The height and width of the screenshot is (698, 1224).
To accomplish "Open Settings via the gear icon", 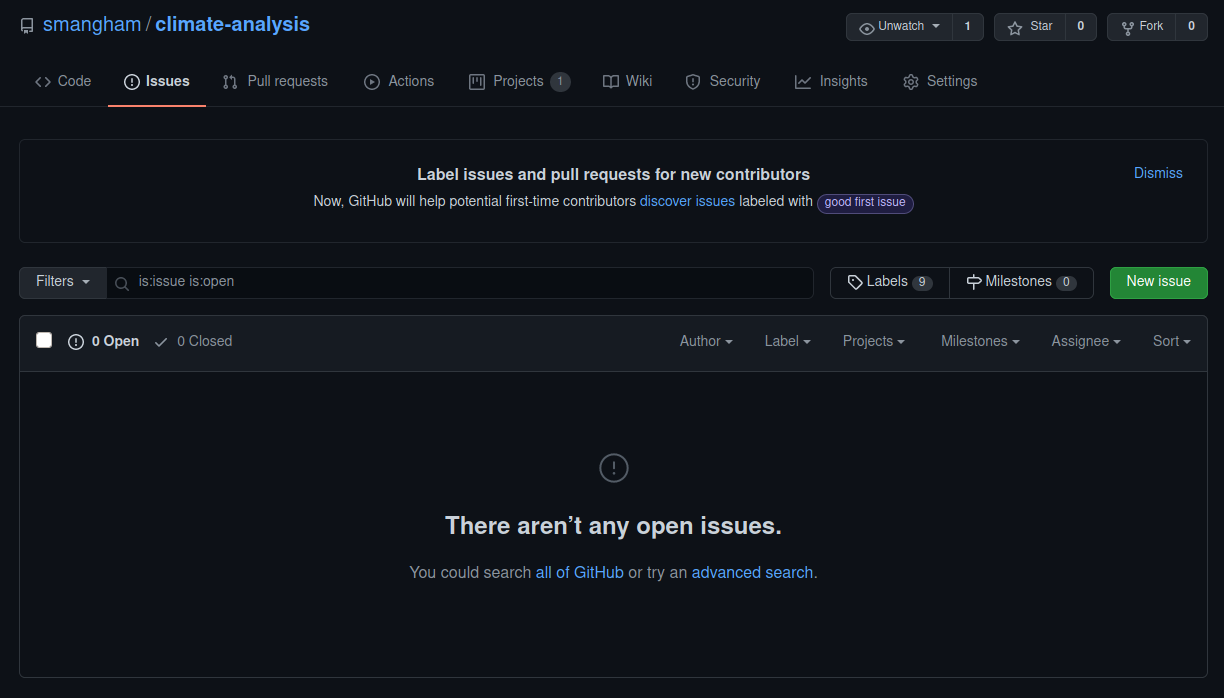I will [x=910, y=81].
